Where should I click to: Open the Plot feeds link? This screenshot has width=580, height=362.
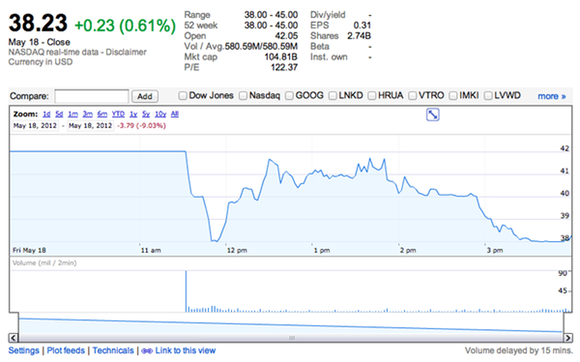66,351
